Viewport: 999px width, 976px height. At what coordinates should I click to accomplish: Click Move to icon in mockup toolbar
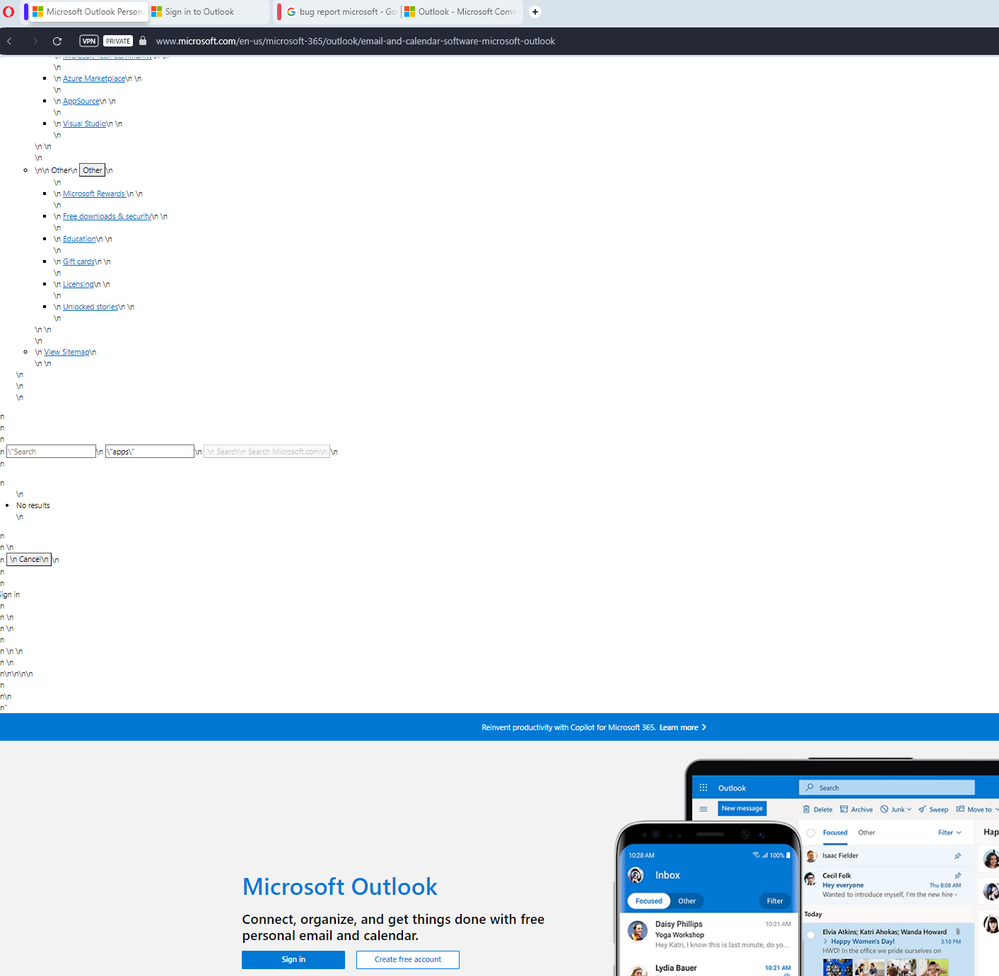(x=960, y=810)
